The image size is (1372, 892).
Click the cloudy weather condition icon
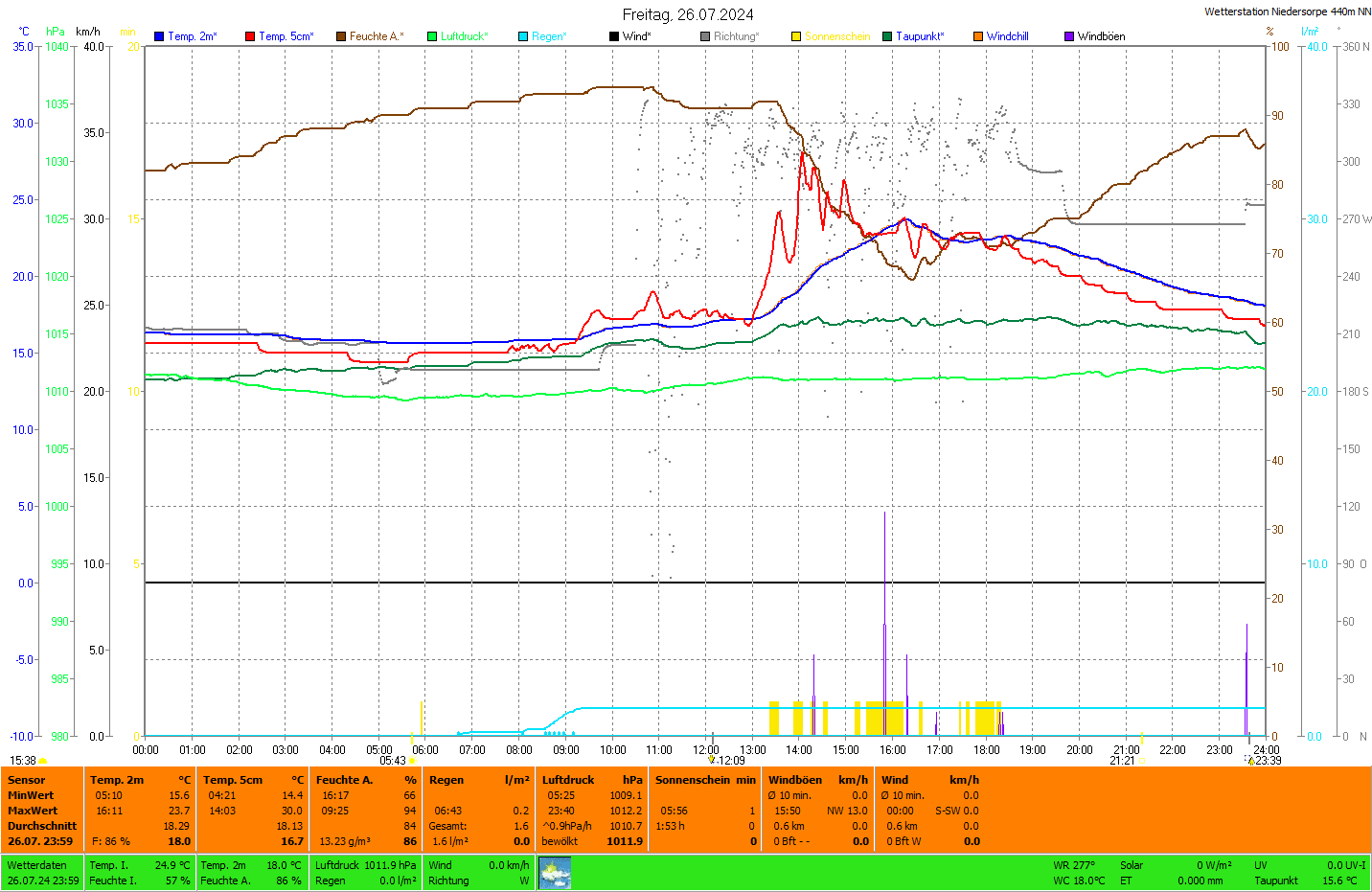click(x=555, y=873)
